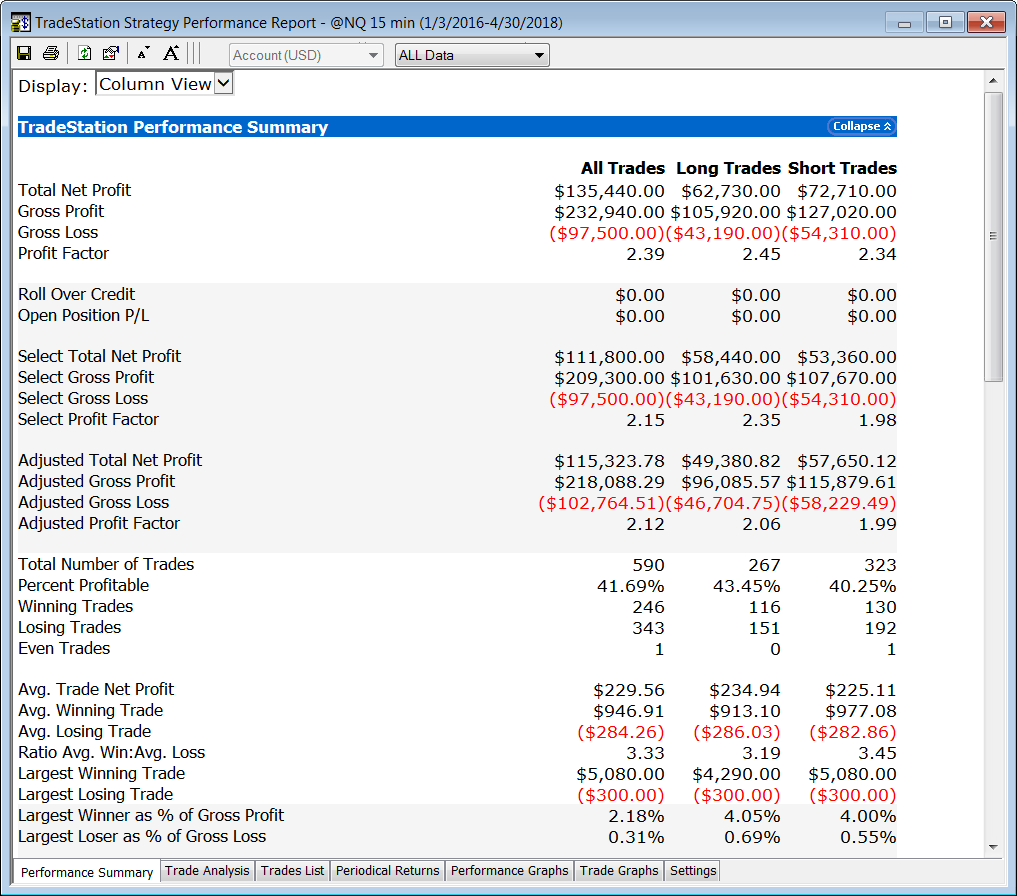Click the TradeStation Performance Summary heading

[173, 127]
